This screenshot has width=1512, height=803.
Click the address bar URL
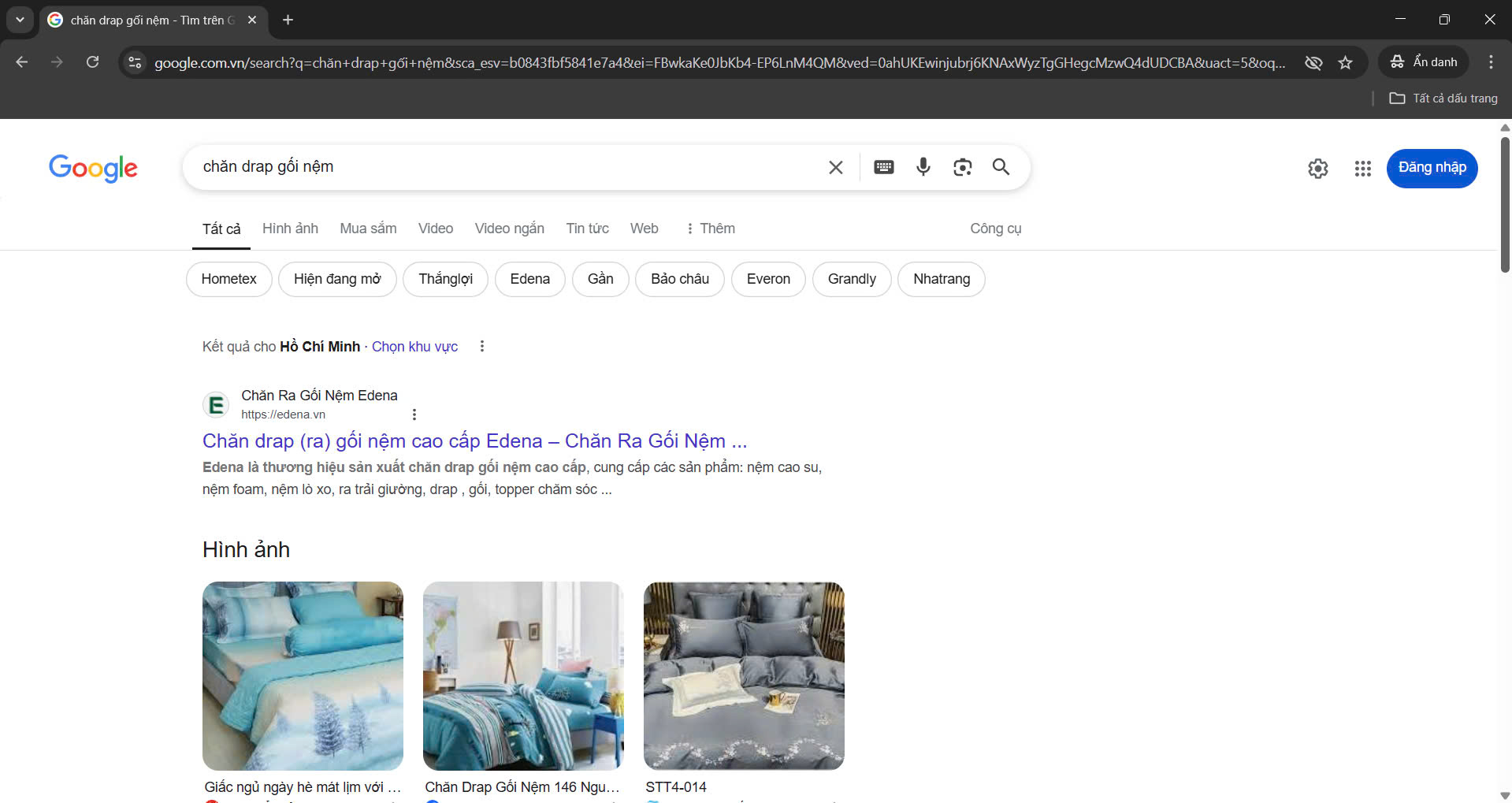tap(719, 62)
